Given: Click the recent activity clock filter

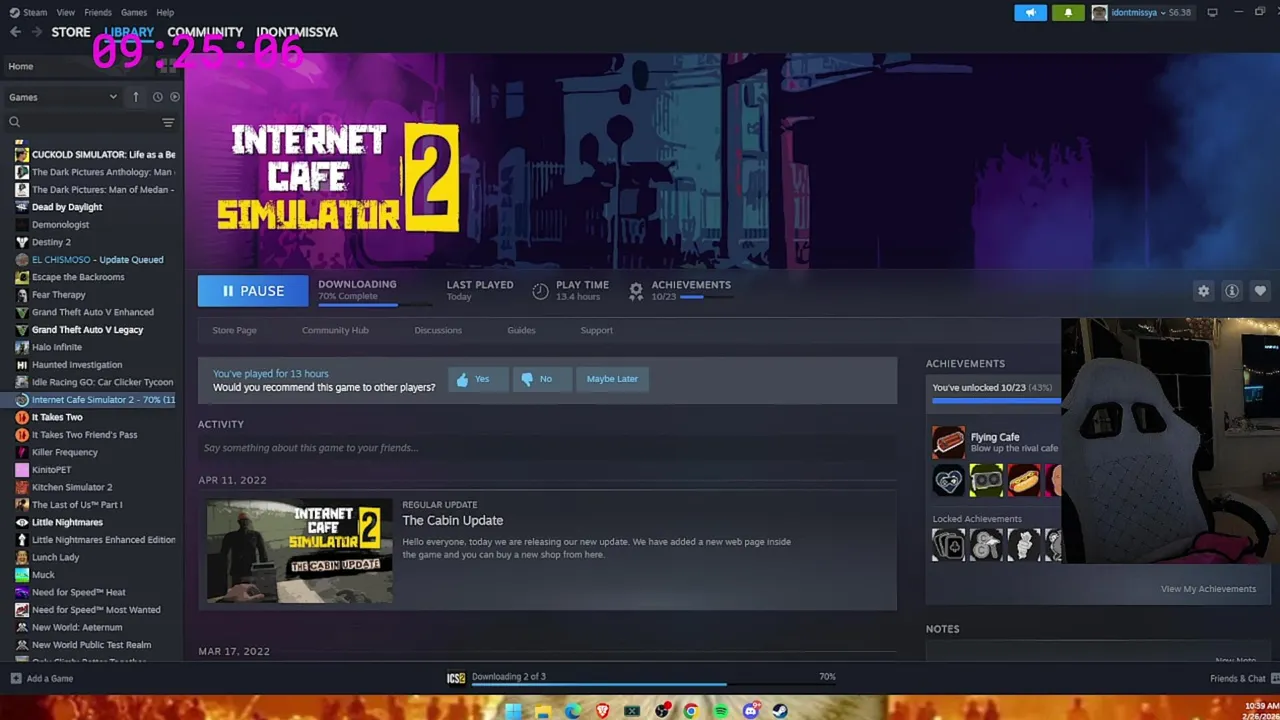Looking at the screenshot, I should tap(157, 97).
